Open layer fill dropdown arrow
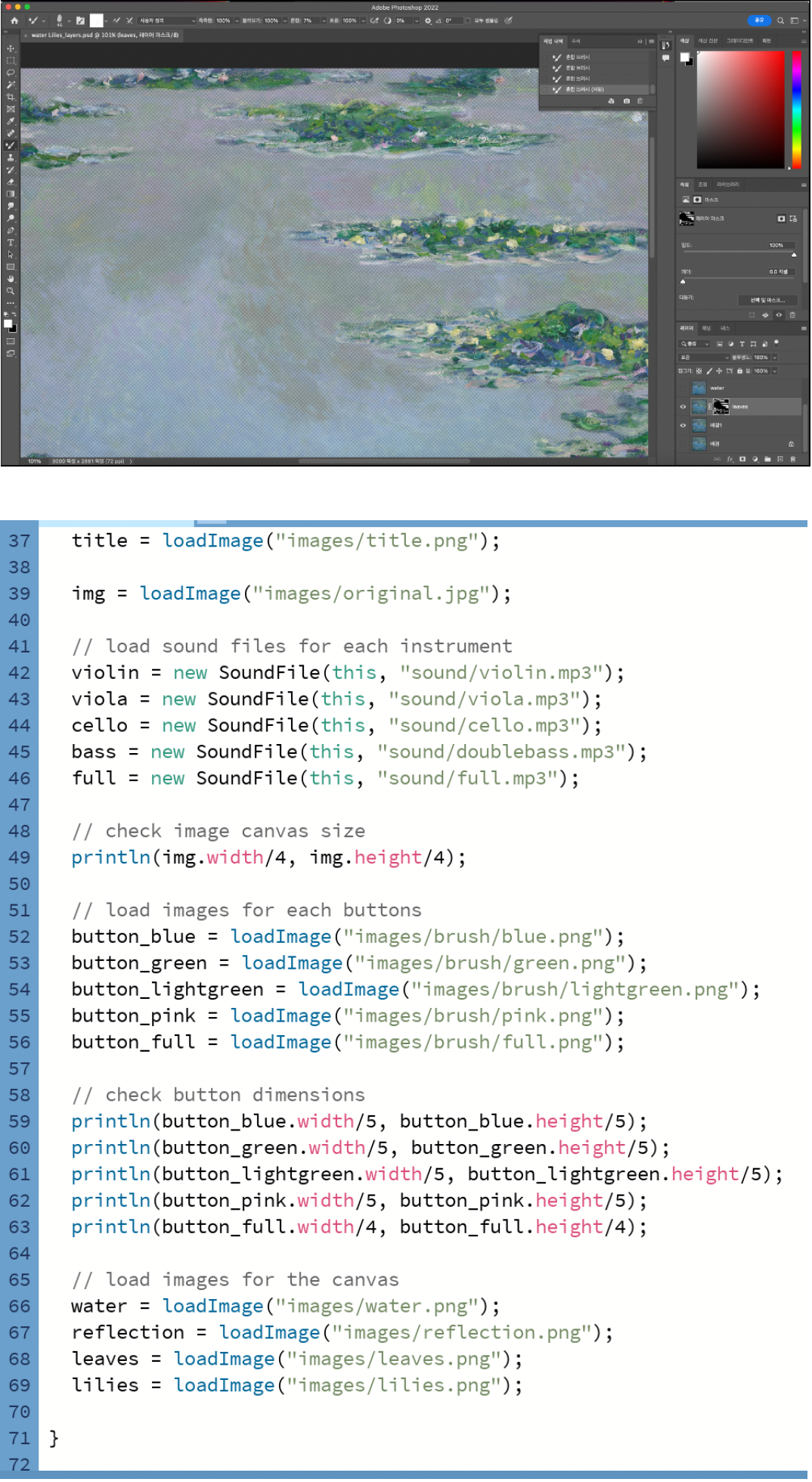 click(774, 371)
